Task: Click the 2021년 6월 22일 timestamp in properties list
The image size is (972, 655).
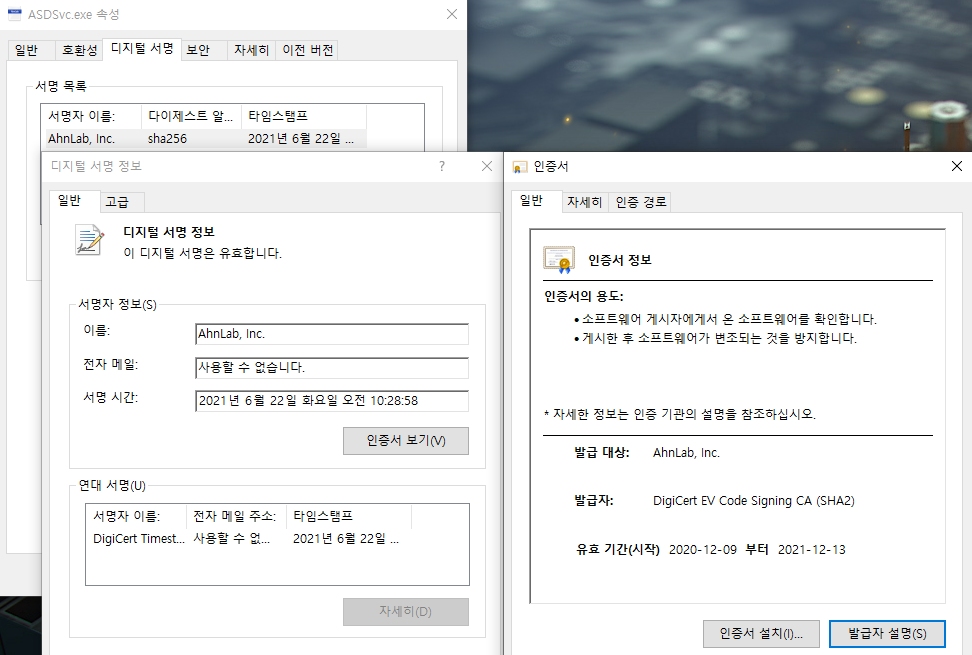Action: click(301, 139)
